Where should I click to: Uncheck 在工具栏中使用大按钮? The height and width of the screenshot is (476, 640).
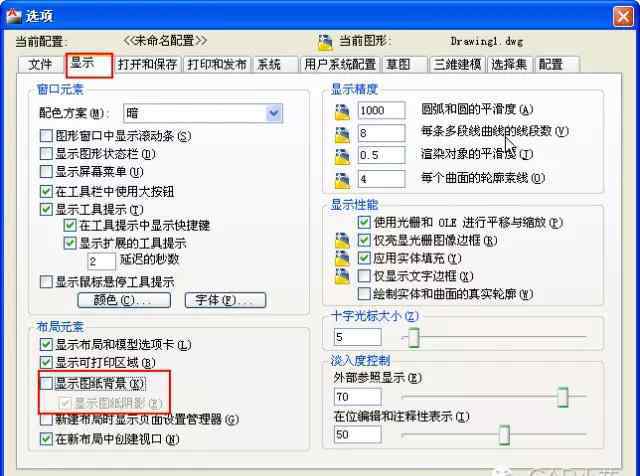click(46, 191)
